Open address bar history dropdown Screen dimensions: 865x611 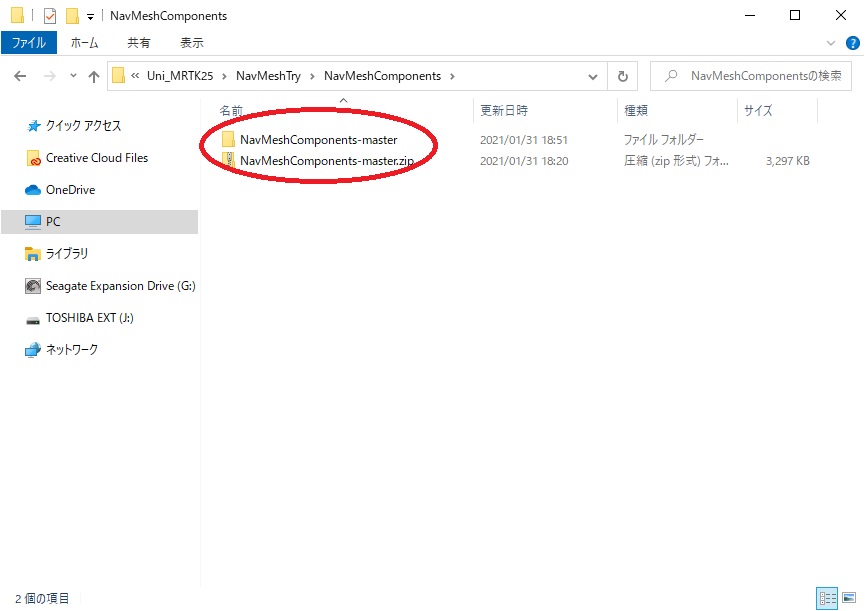[593, 77]
